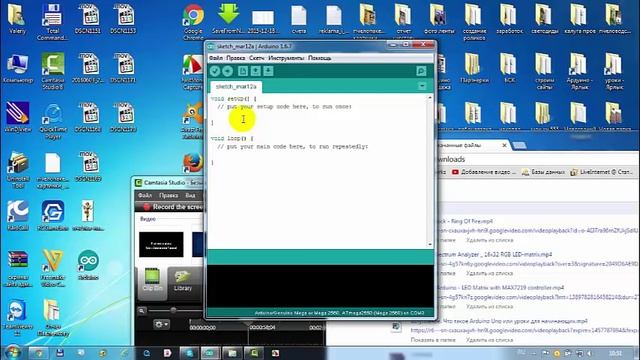The image size is (640, 360).
Task: Click the Arduino Upload arrow button
Action: pyautogui.click(x=228, y=71)
